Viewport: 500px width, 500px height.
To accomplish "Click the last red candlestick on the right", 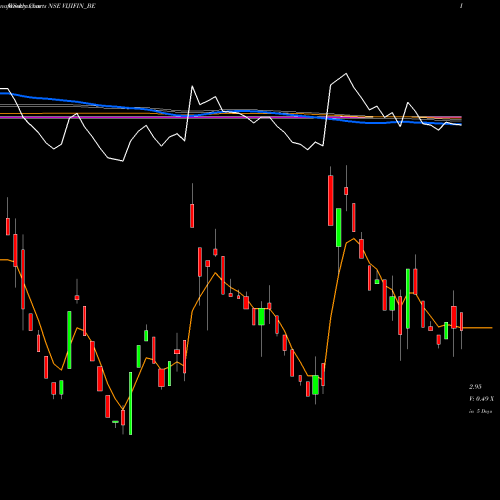I will pyautogui.click(x=462, y=322).
